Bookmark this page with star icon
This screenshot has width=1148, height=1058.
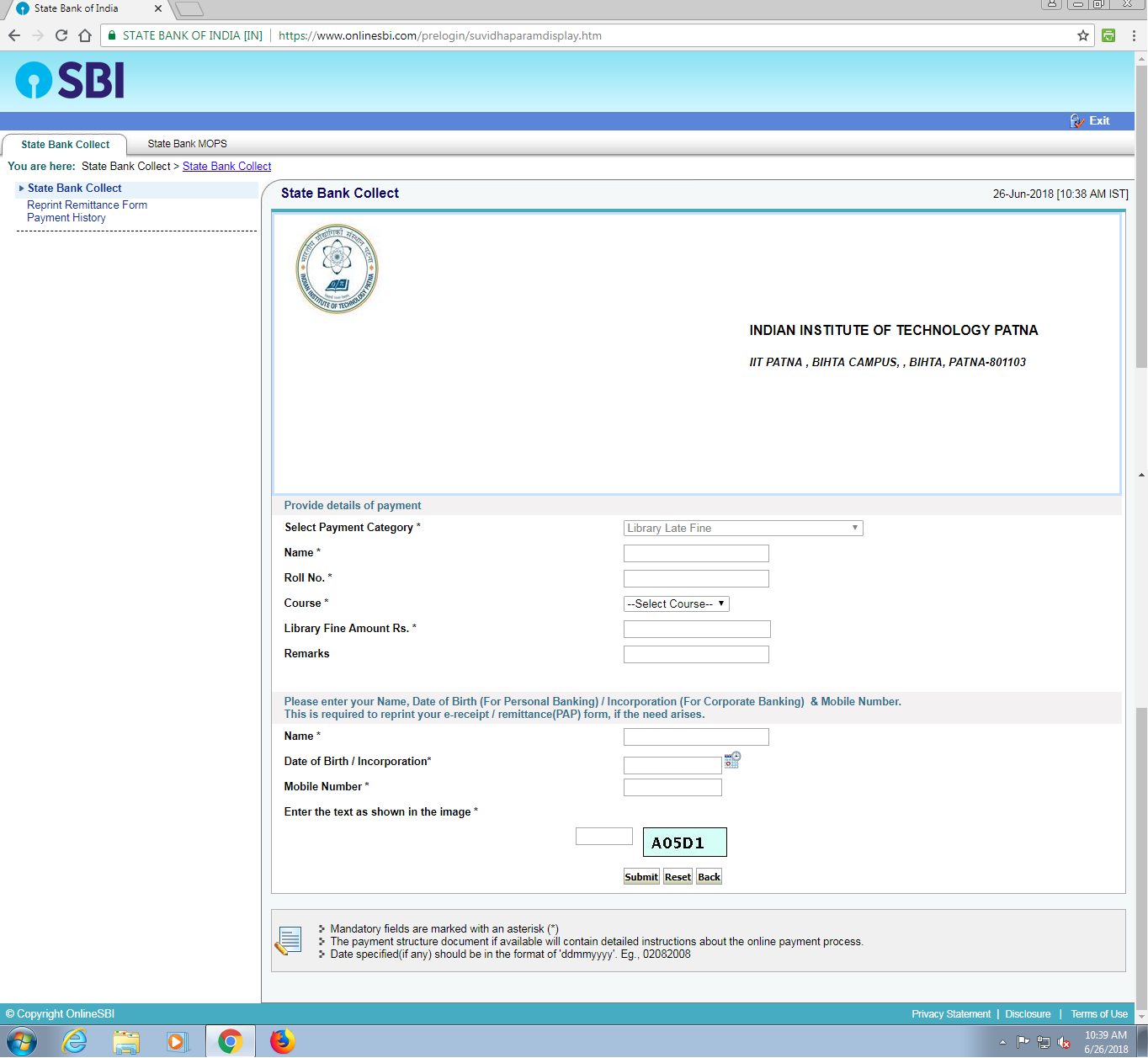[1083, 35]
